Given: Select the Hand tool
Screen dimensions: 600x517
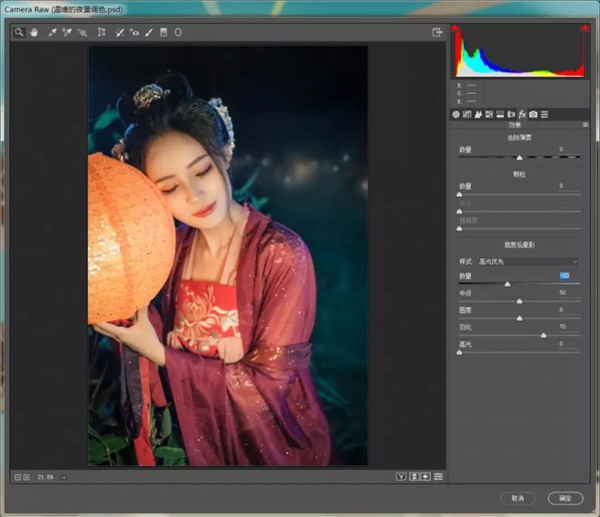Looking at the screenshot, I should click(31, 32).
